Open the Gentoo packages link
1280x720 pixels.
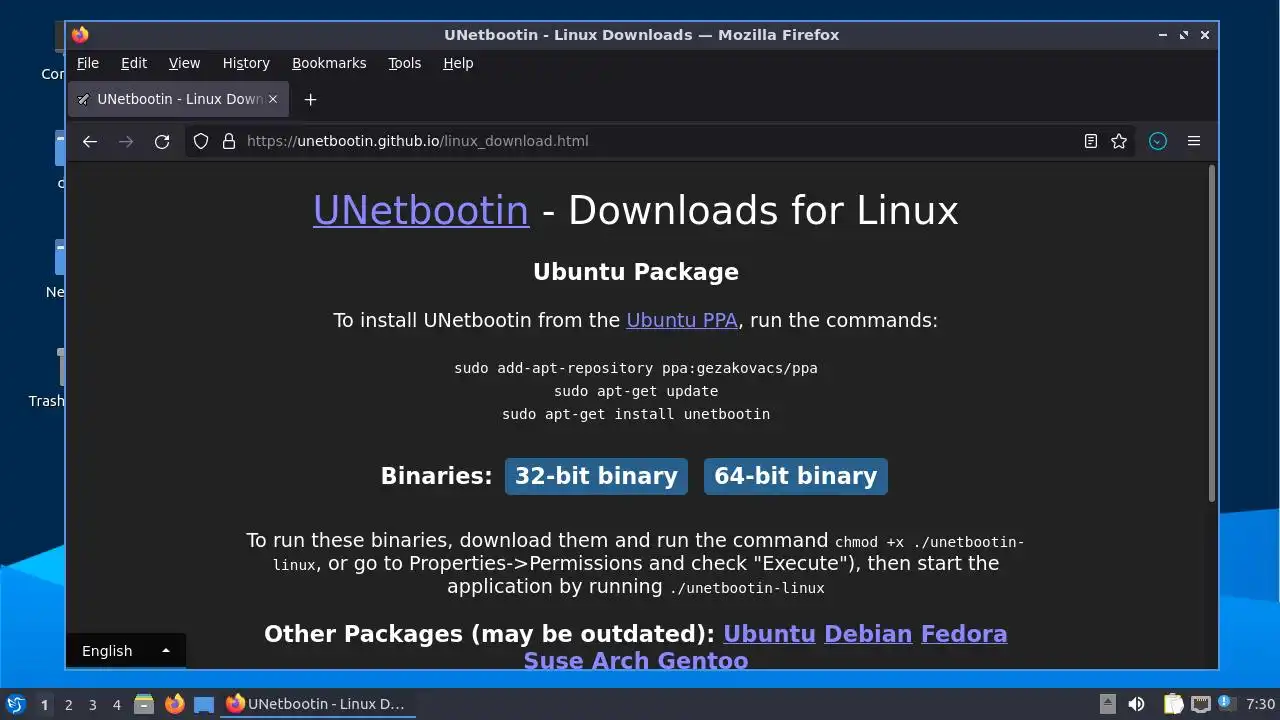701,661
